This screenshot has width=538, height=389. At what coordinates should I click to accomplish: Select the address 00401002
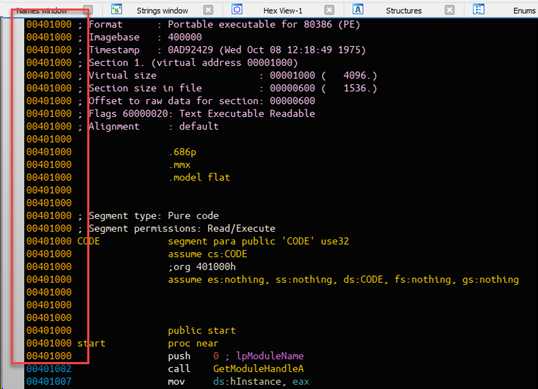pyautogui.click(x=49, y=368)
